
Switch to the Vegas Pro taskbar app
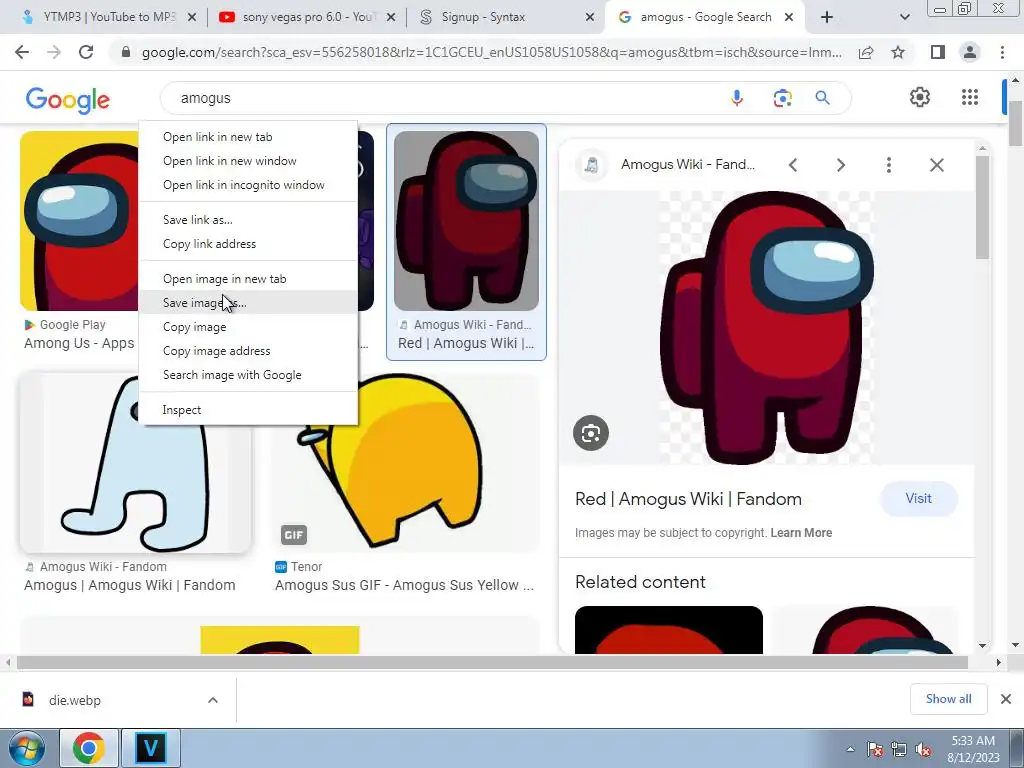point(151,748)
